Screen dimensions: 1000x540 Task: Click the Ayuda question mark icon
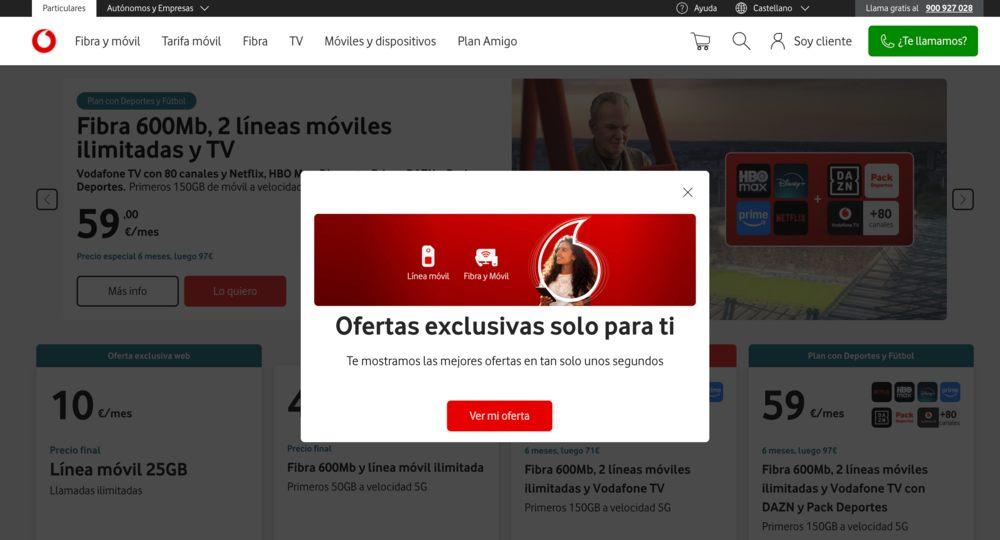tap(682, 8)
